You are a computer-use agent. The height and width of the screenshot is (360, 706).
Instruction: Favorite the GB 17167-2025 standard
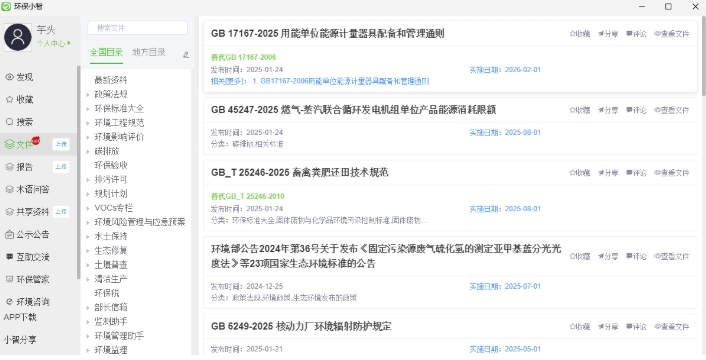579,34
